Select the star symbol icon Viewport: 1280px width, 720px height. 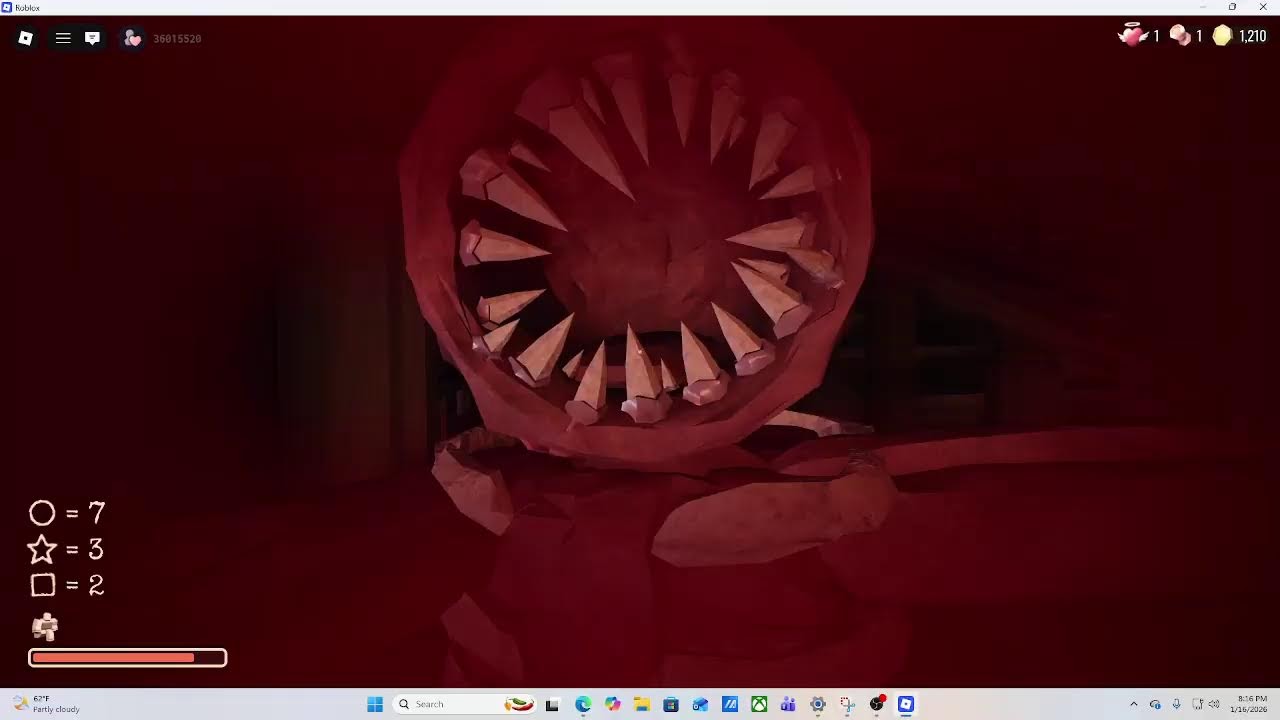coord(42,549)
